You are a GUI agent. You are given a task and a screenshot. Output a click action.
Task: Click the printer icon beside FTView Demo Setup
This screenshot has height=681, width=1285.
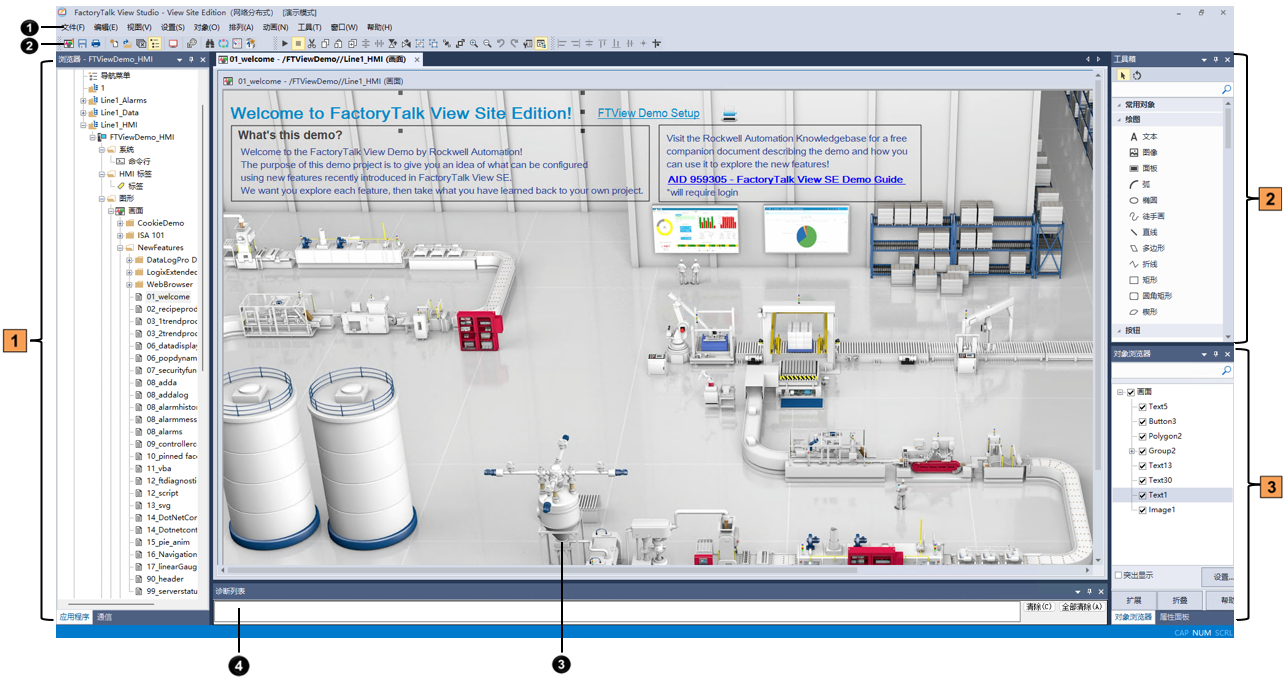tap(729, 113)
